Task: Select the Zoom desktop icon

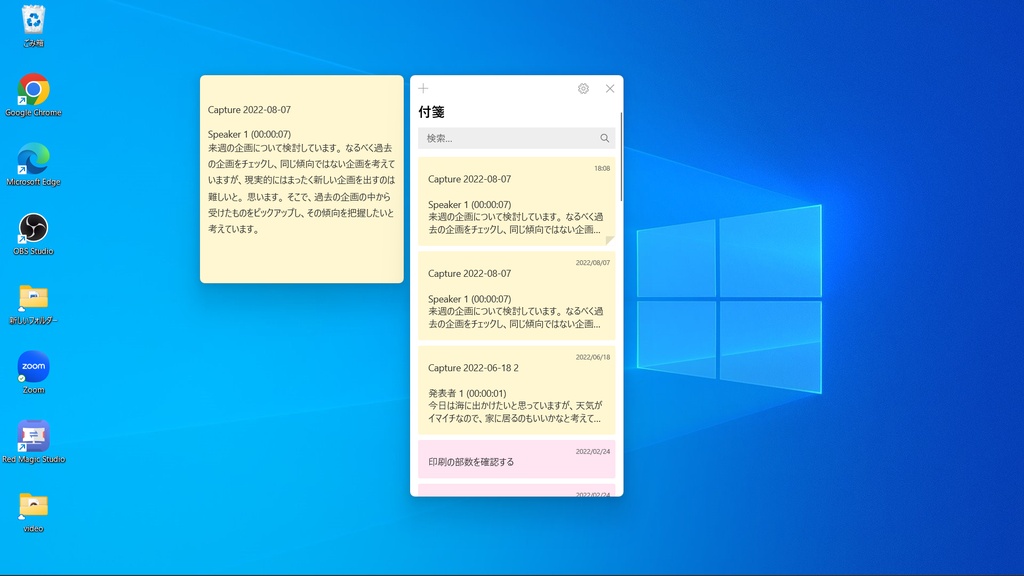Action: (x=33, y=372)
